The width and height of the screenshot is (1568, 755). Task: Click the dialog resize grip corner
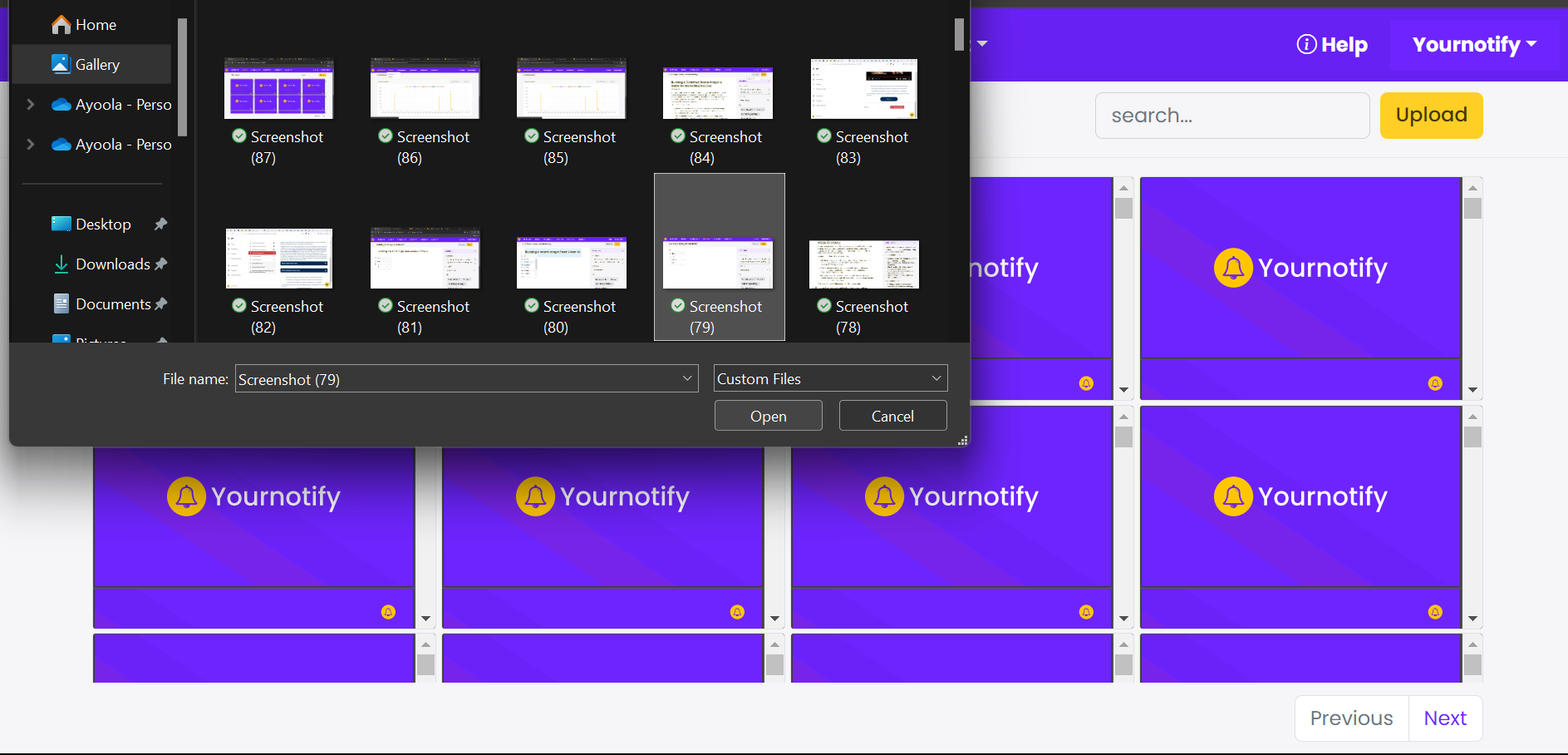(963, 440)
